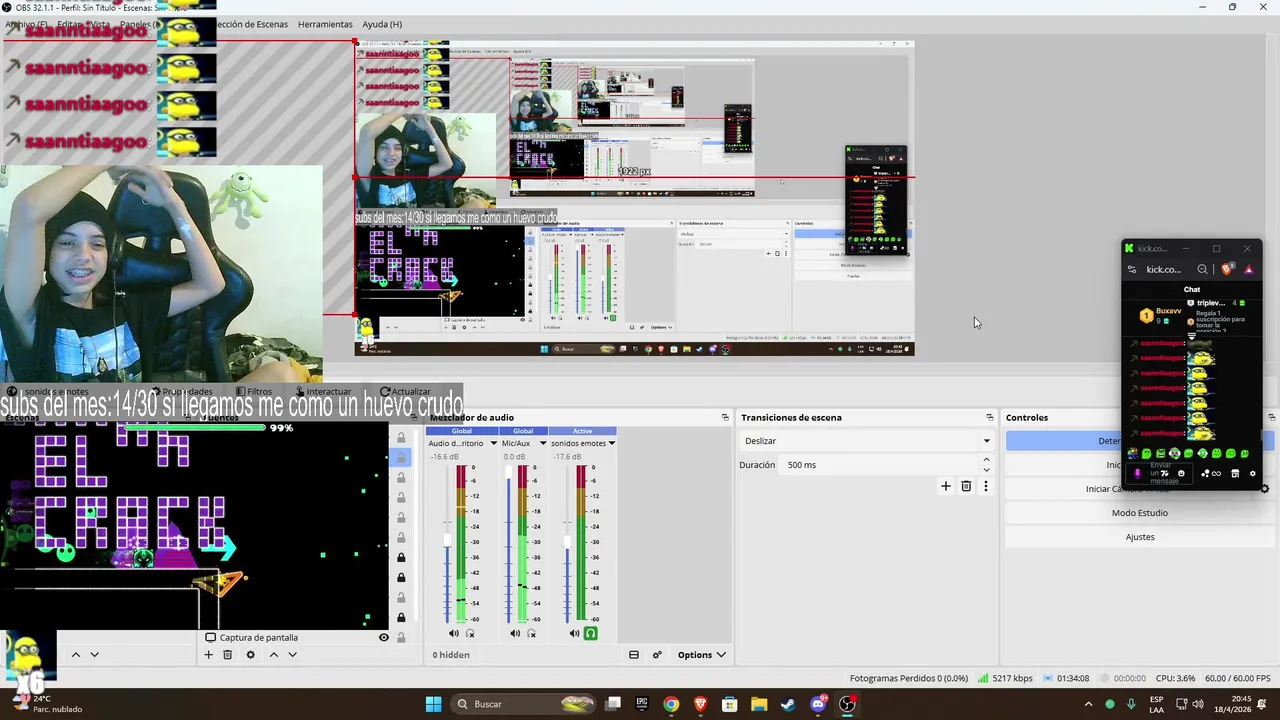Open the Windows Start menu
1280x720 pixels.
tap(433, 704)
